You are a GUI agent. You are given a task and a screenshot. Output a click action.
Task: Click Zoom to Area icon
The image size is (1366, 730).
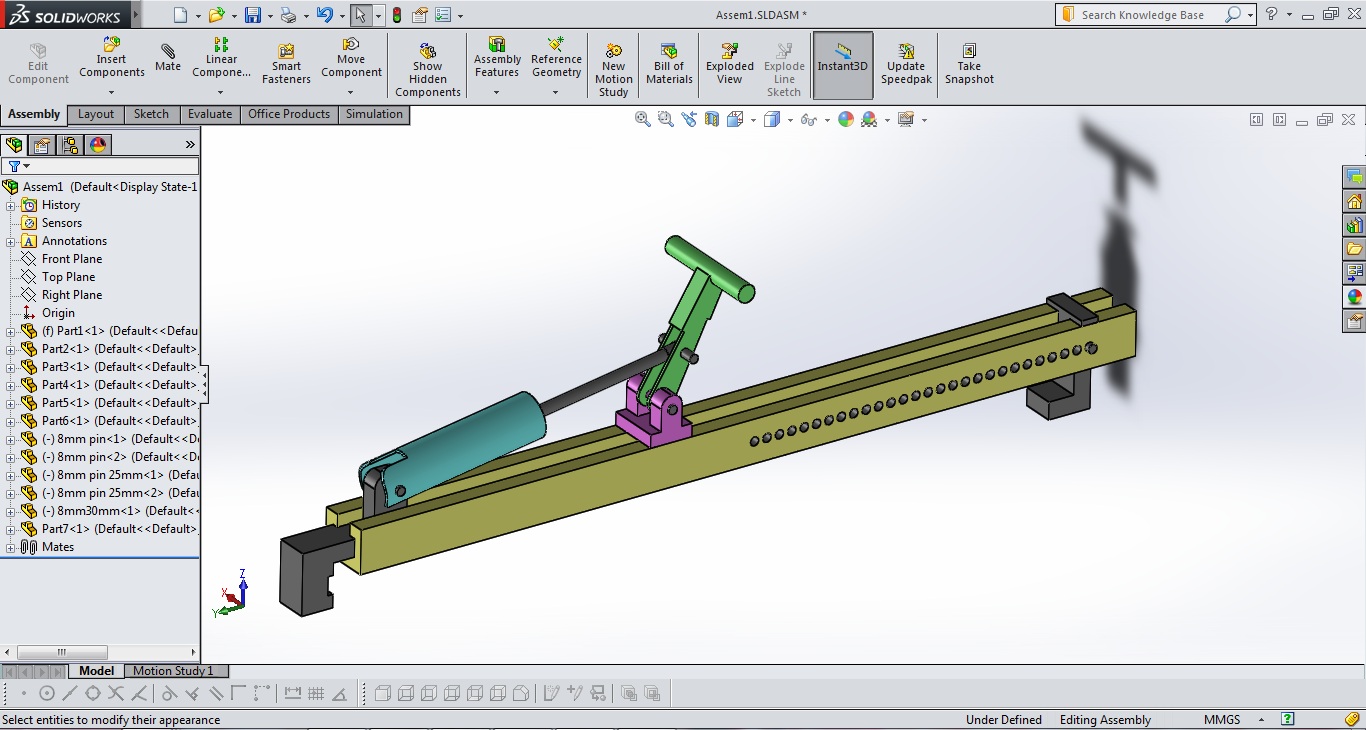click(x=666, y=119)
